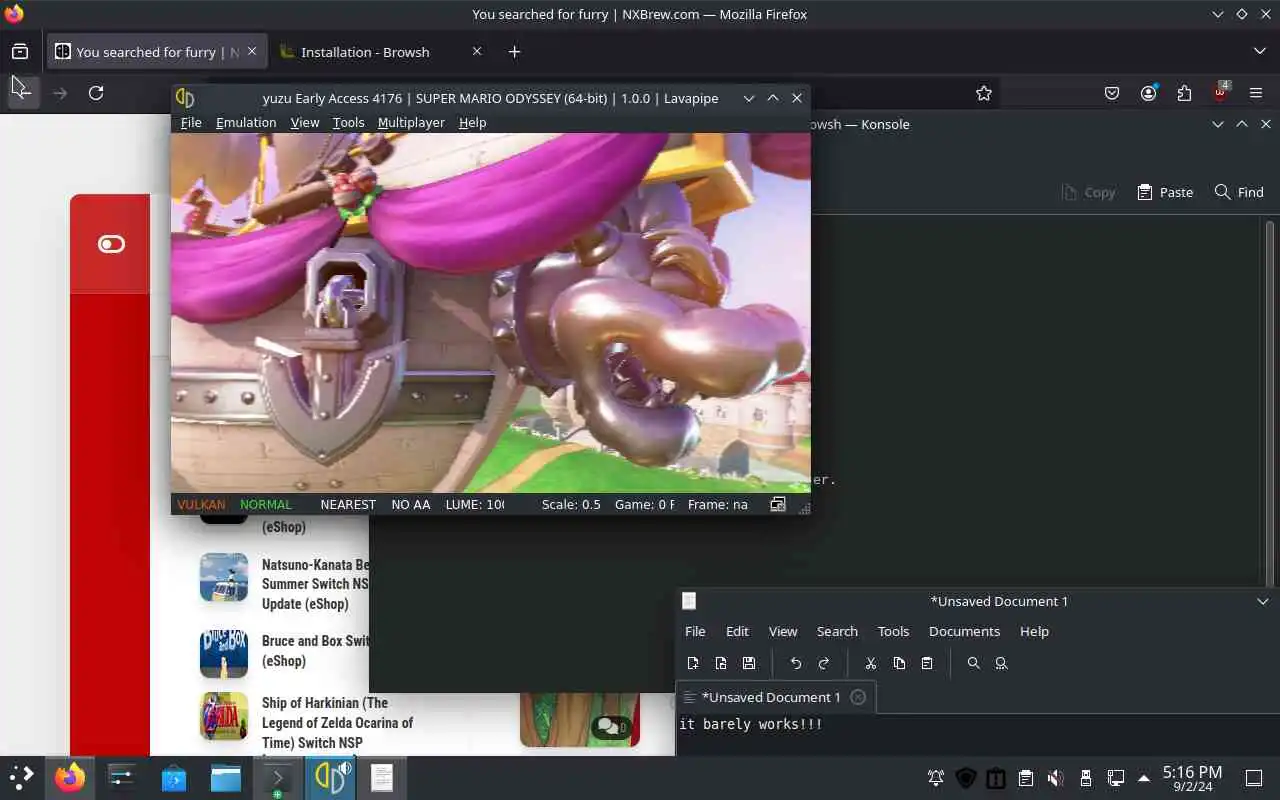Click the clipboard tray icon
The width and height of the screenshot is (1280, 800).
1026,778
